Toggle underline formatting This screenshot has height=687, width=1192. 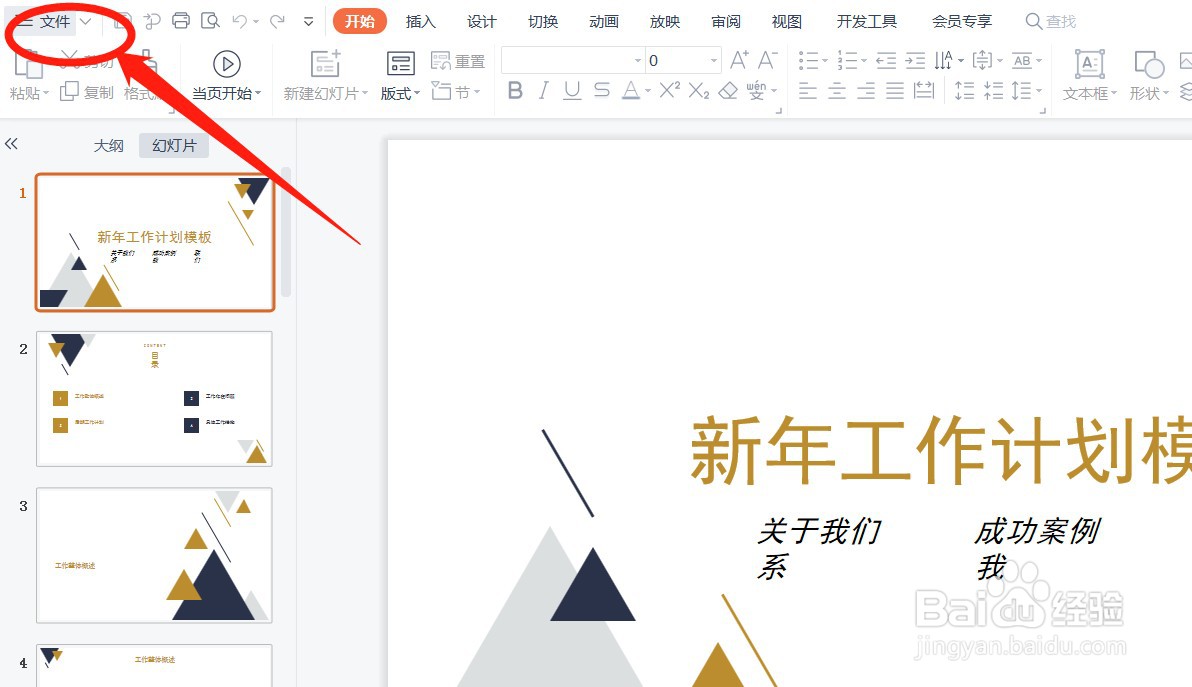(x=572, y=91)
